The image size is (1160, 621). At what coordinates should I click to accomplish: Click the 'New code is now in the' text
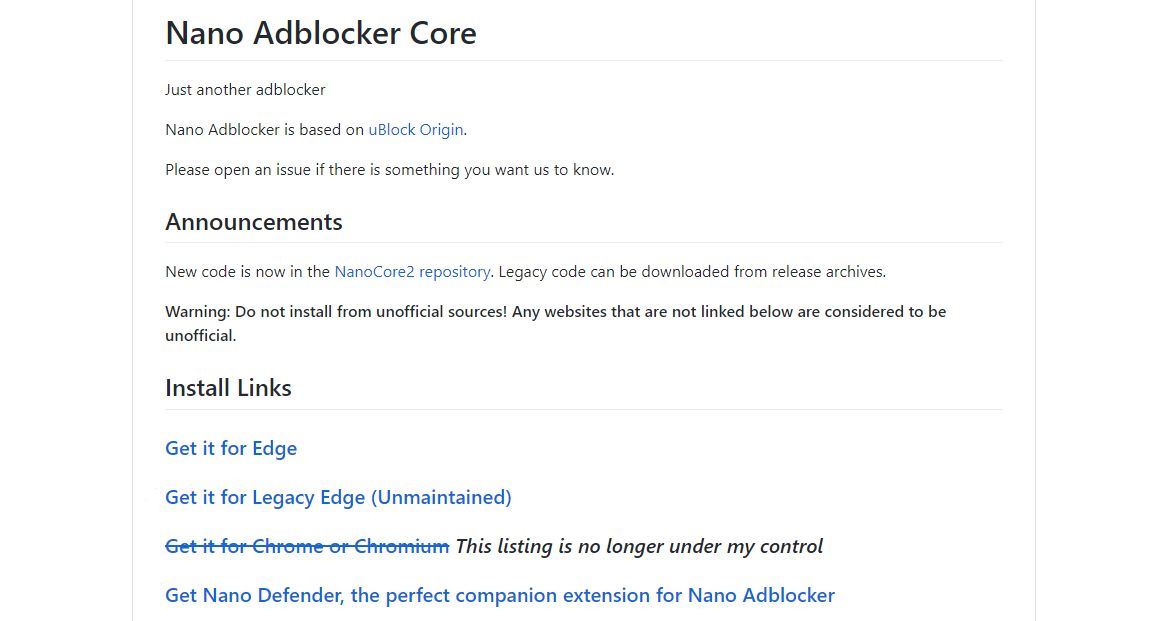point(247,272)
